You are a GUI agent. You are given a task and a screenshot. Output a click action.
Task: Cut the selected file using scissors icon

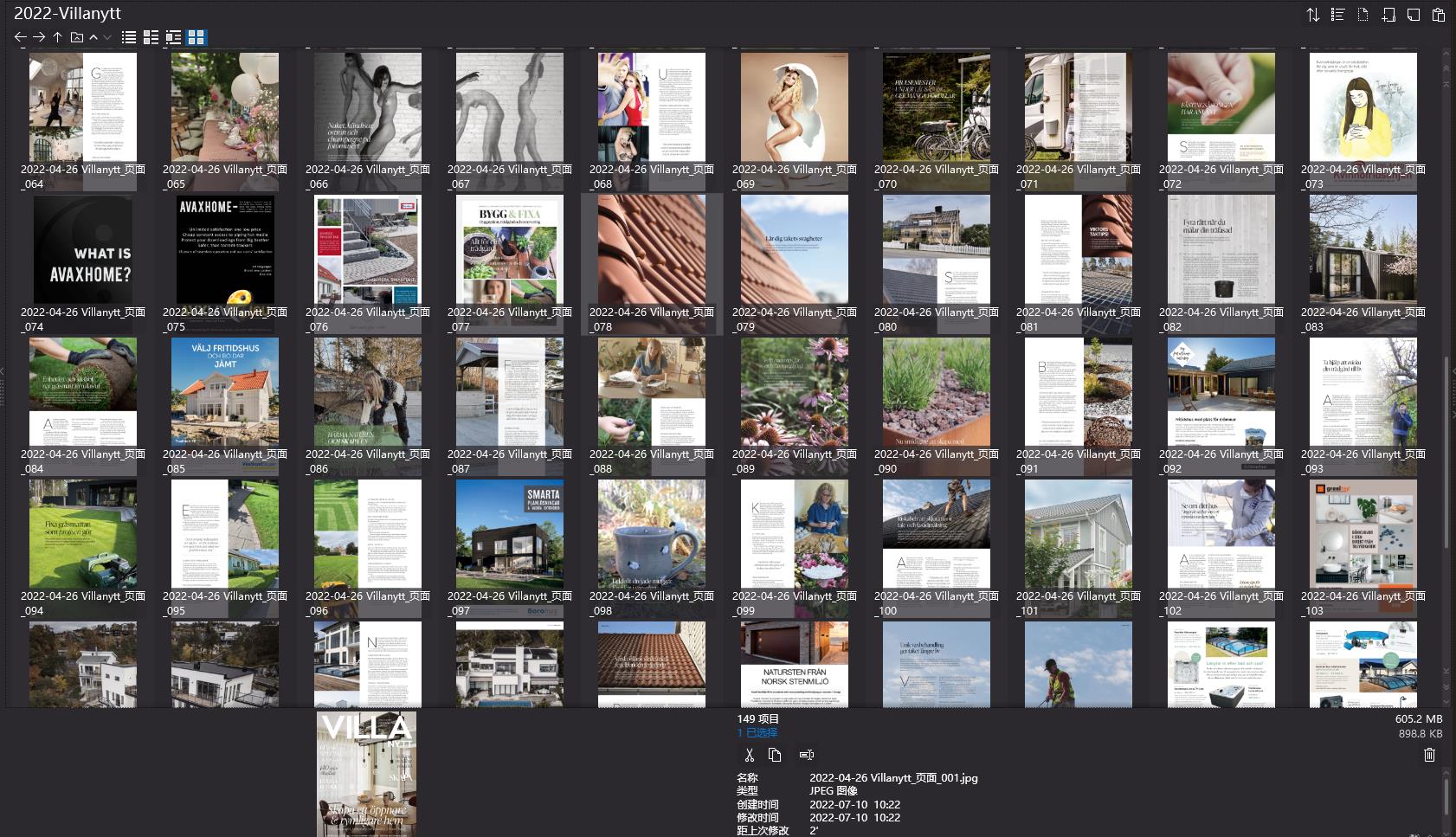coord(749,755)
